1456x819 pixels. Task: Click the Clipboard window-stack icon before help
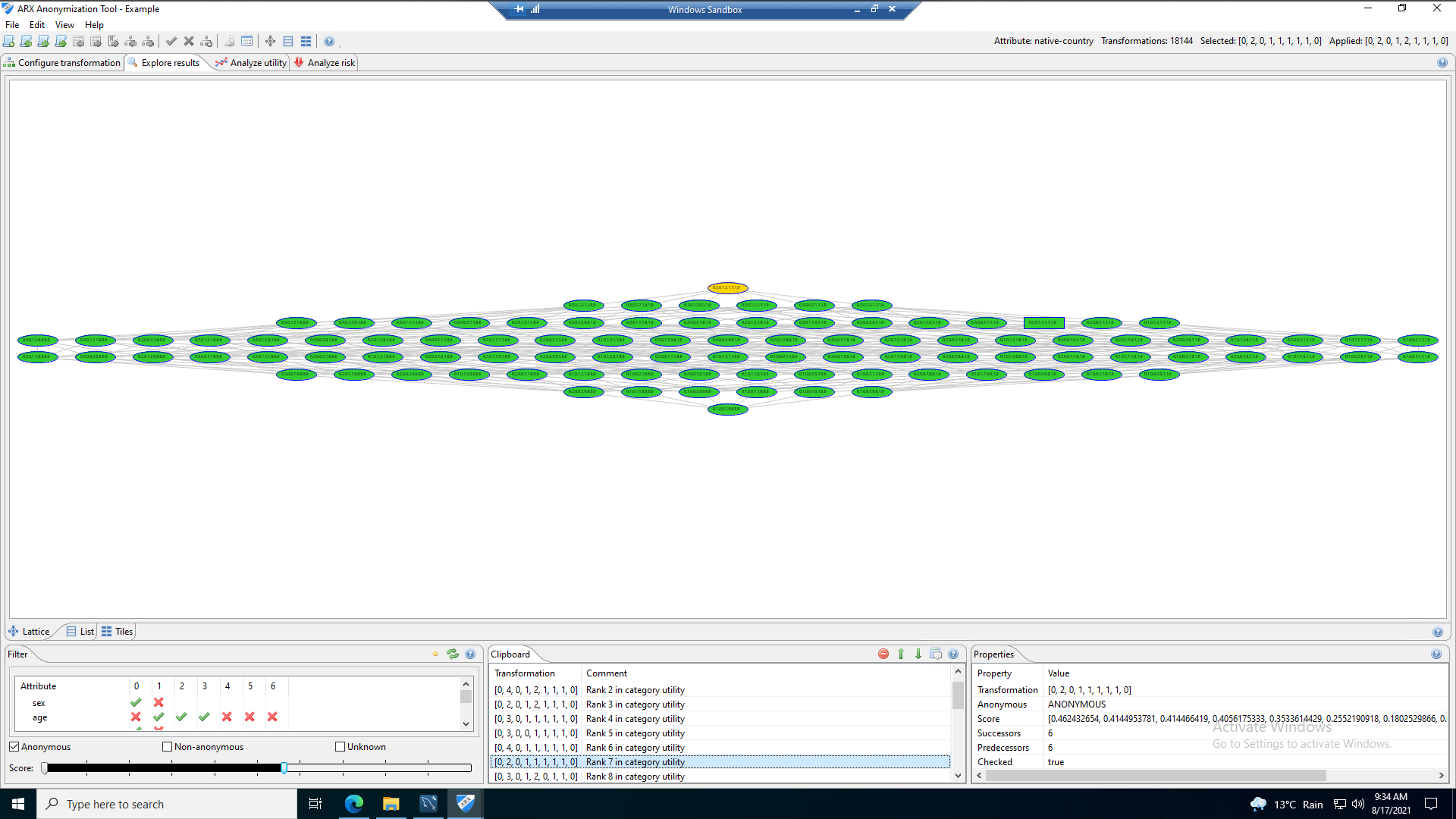(x=936, y=654)
